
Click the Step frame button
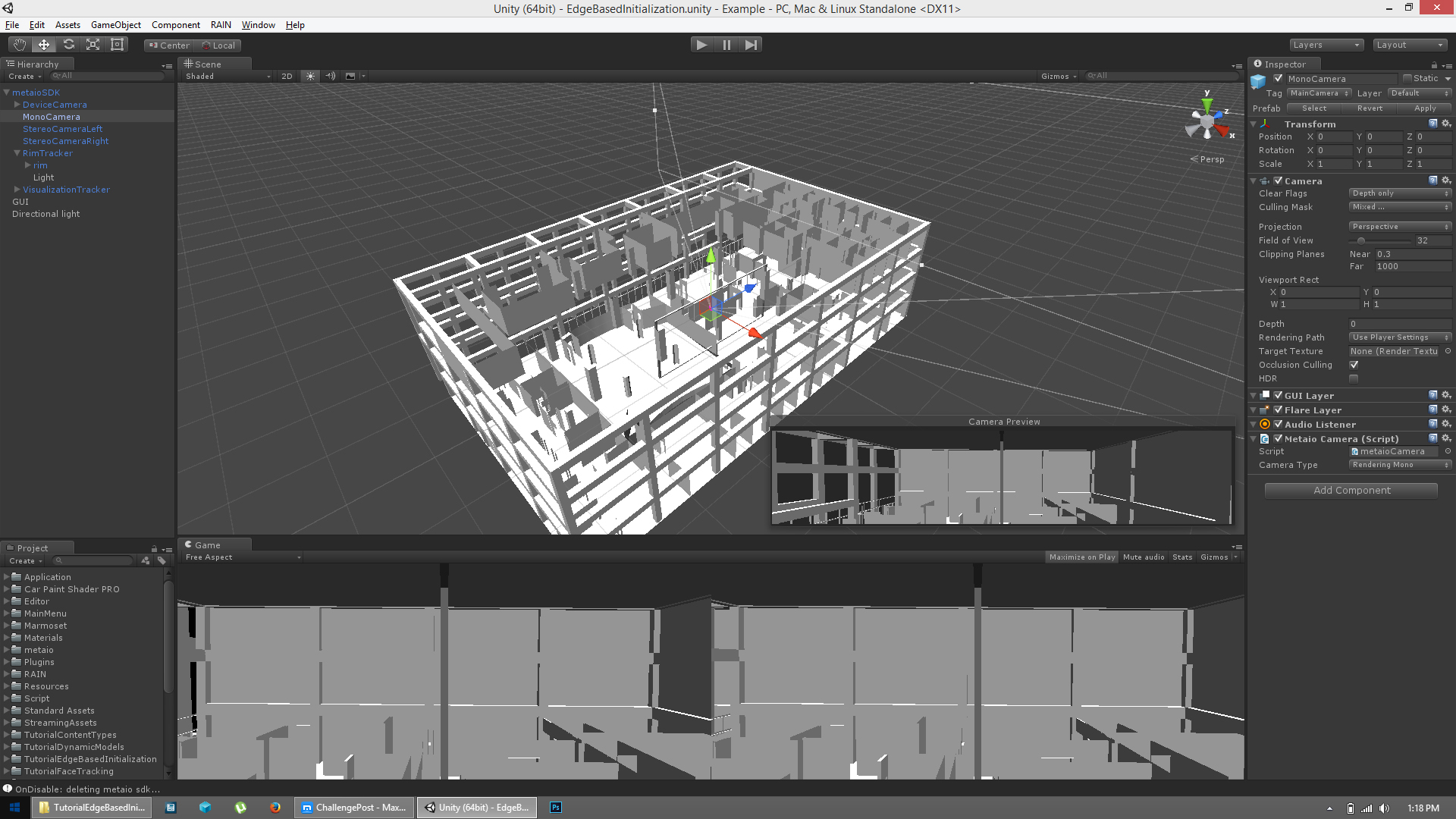(751, 45)
